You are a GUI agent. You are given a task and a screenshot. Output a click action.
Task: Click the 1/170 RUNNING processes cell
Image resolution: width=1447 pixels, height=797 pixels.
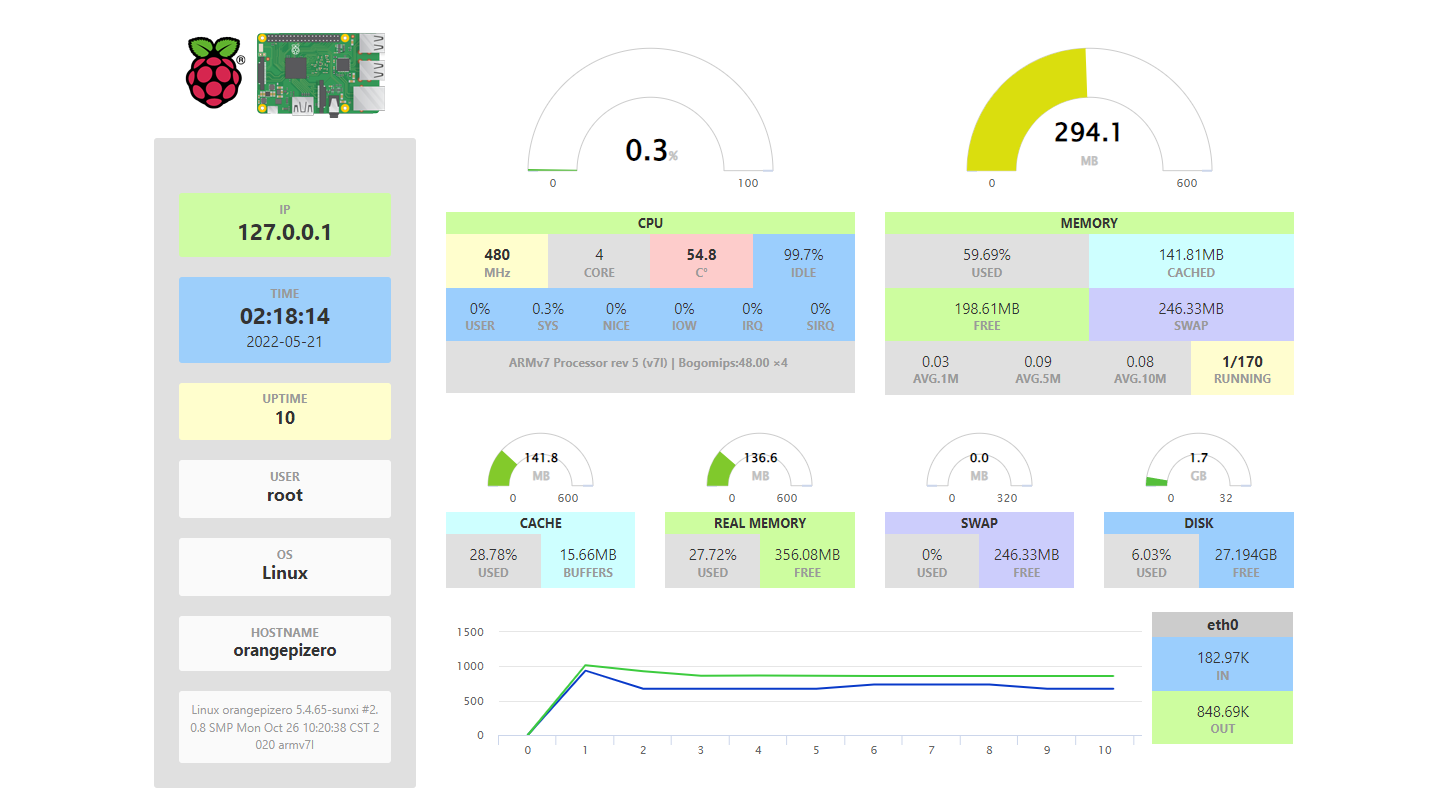pos(1242,368)
